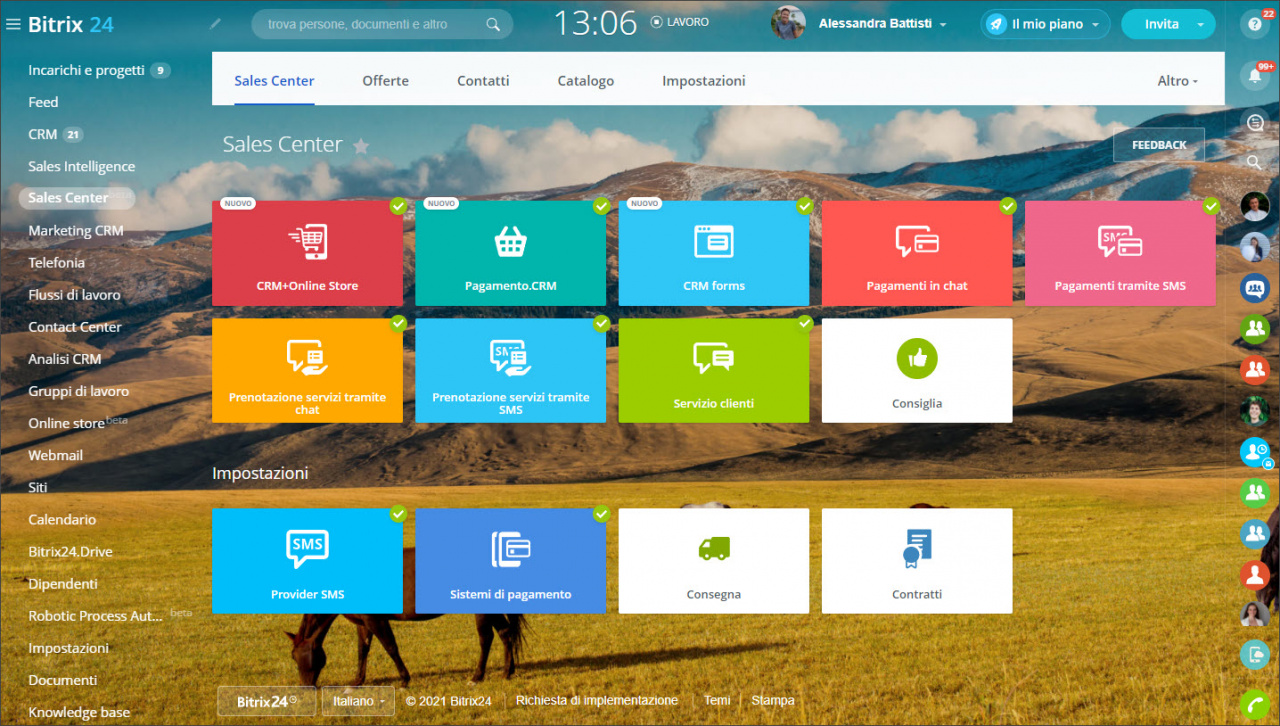Click the Consiglia thumbs-up tile

[x=917, y=371]
